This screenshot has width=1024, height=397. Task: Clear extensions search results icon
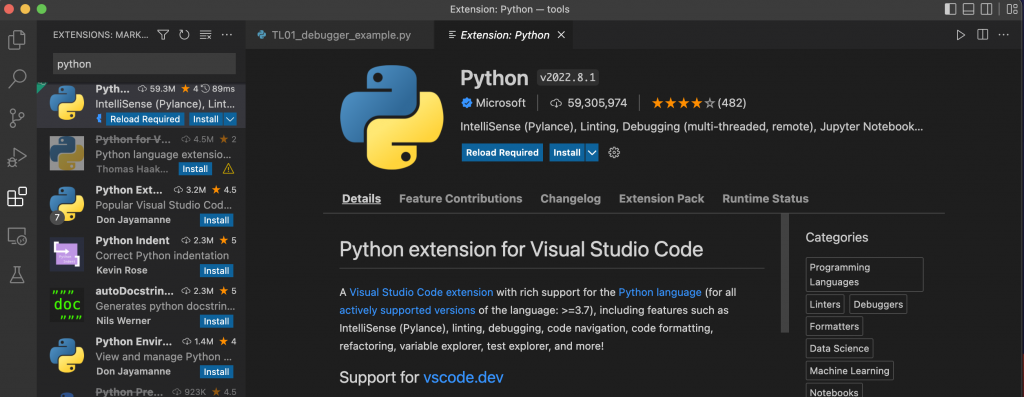[x=205, y=35]
